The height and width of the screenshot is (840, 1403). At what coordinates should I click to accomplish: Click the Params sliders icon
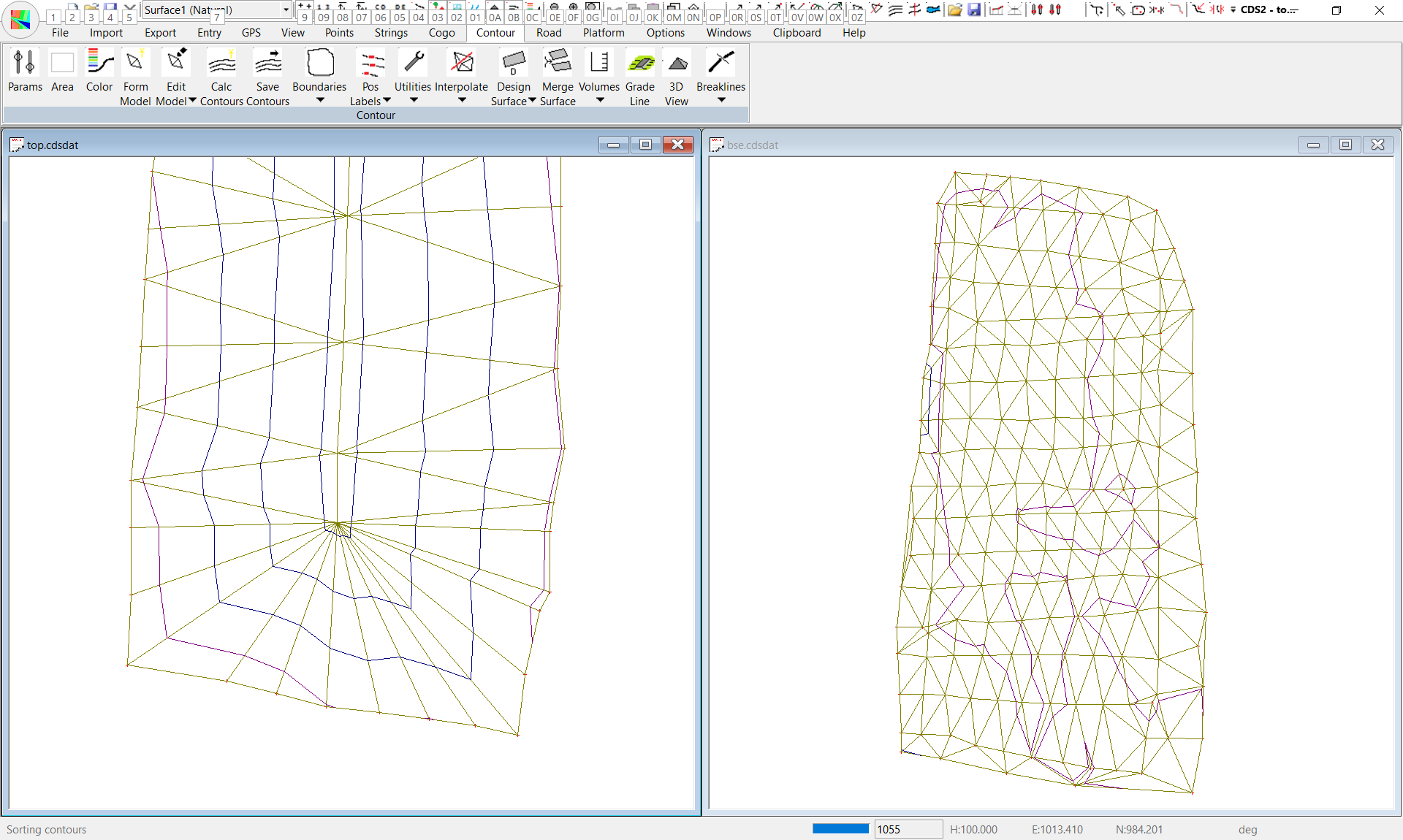click(25, 63)
